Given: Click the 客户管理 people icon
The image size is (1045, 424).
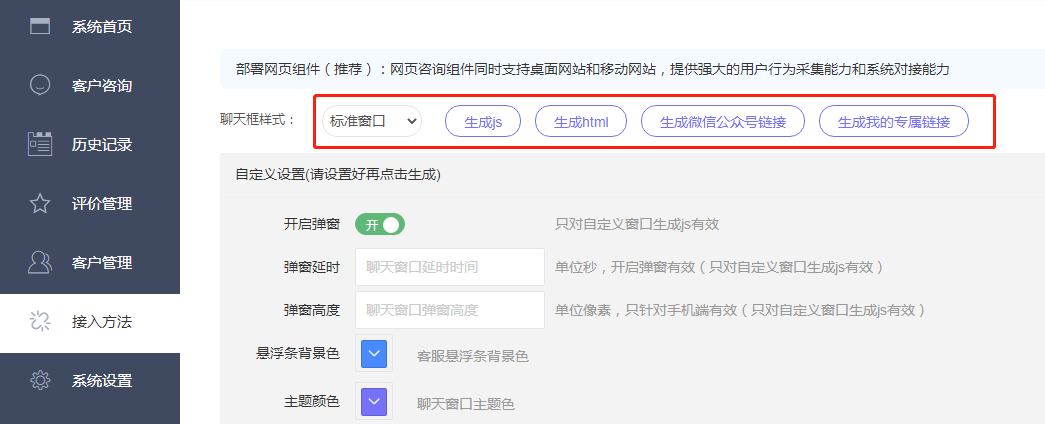Looking at the screenshot, I should [x=40, y=263].
